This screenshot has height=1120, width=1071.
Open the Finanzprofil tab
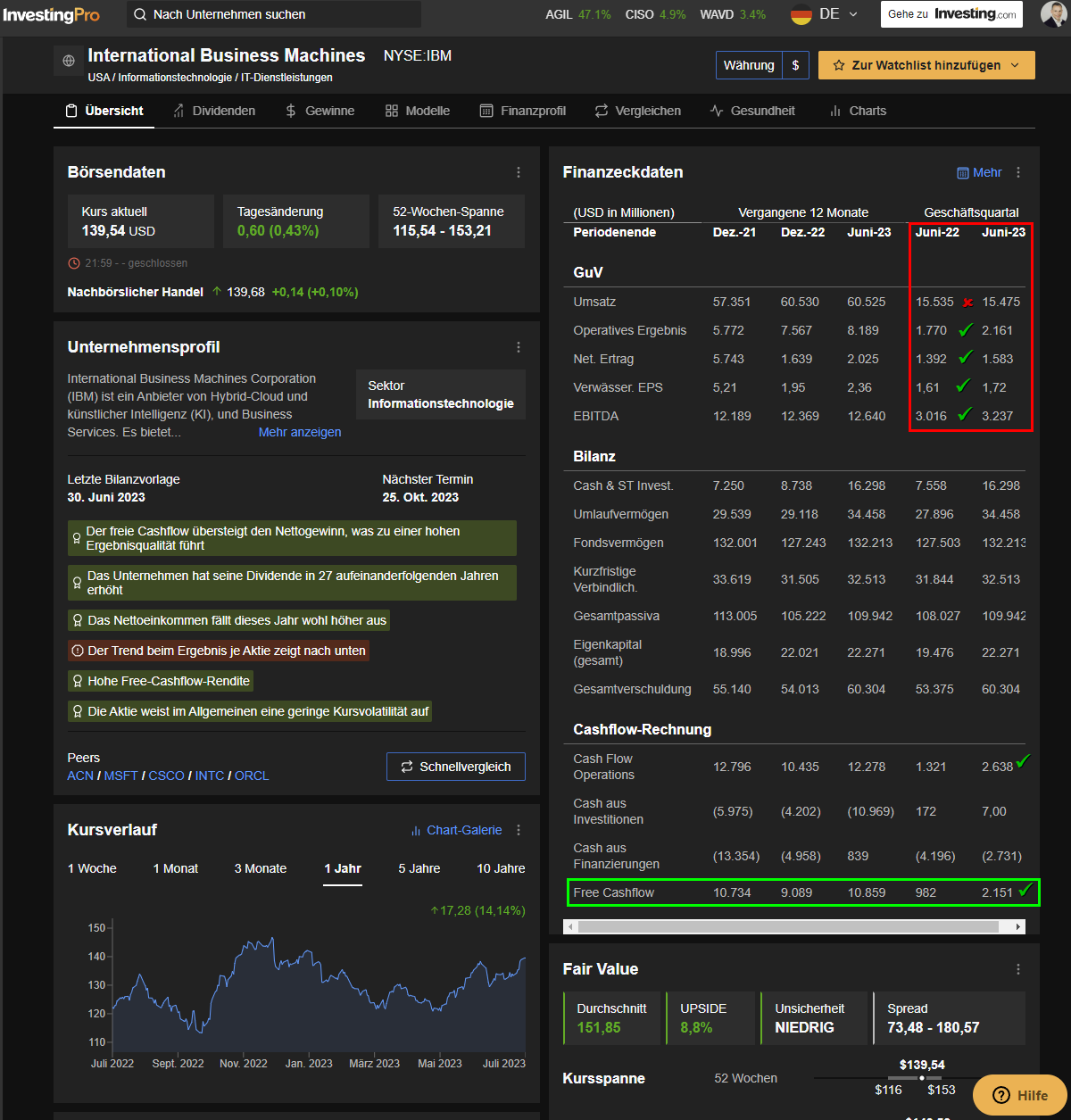(x=523, y=111)
